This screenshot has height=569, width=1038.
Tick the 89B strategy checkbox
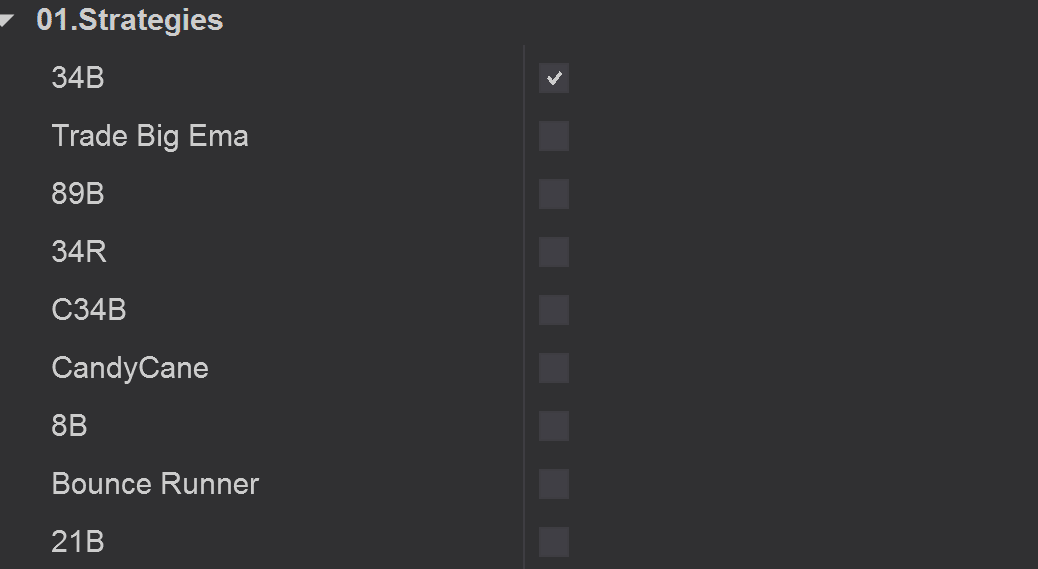tap(554, 194)
